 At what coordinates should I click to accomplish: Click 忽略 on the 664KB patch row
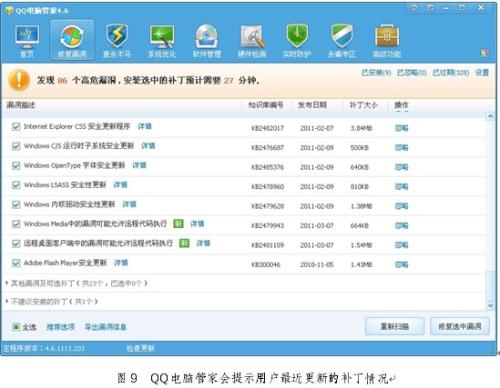(x=402, y=226)
